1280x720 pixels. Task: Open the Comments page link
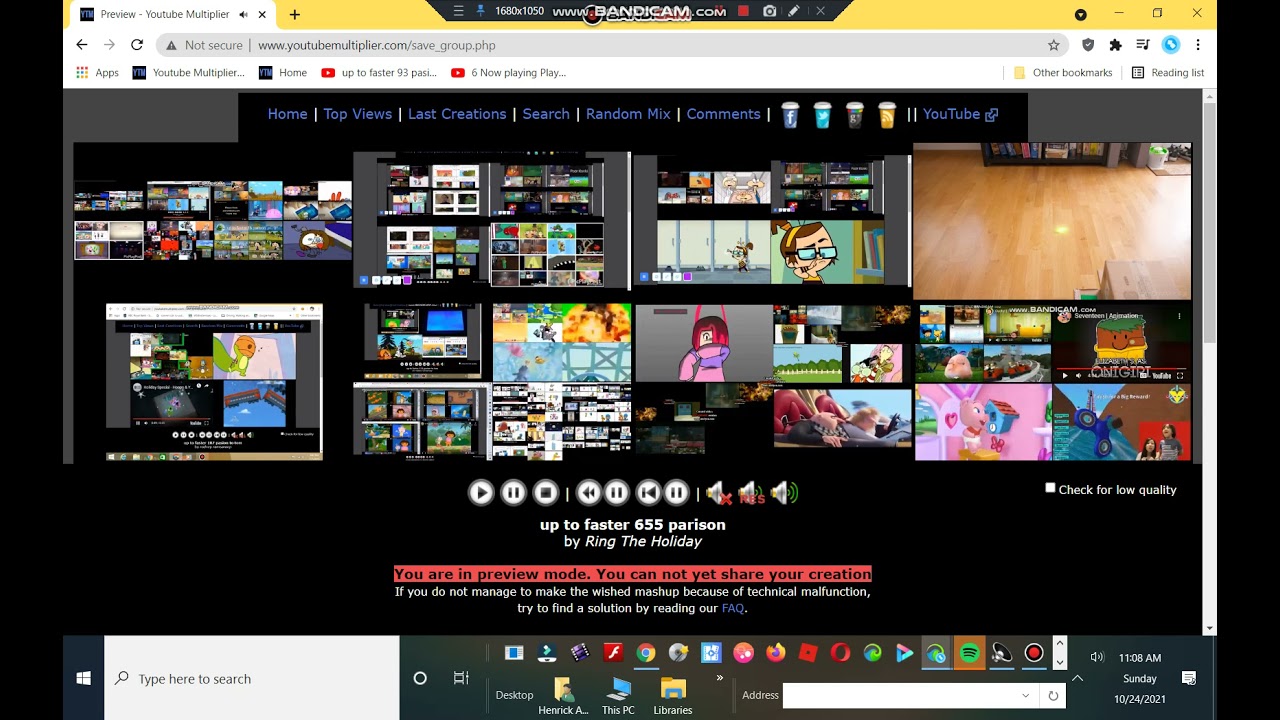point(724,114)
